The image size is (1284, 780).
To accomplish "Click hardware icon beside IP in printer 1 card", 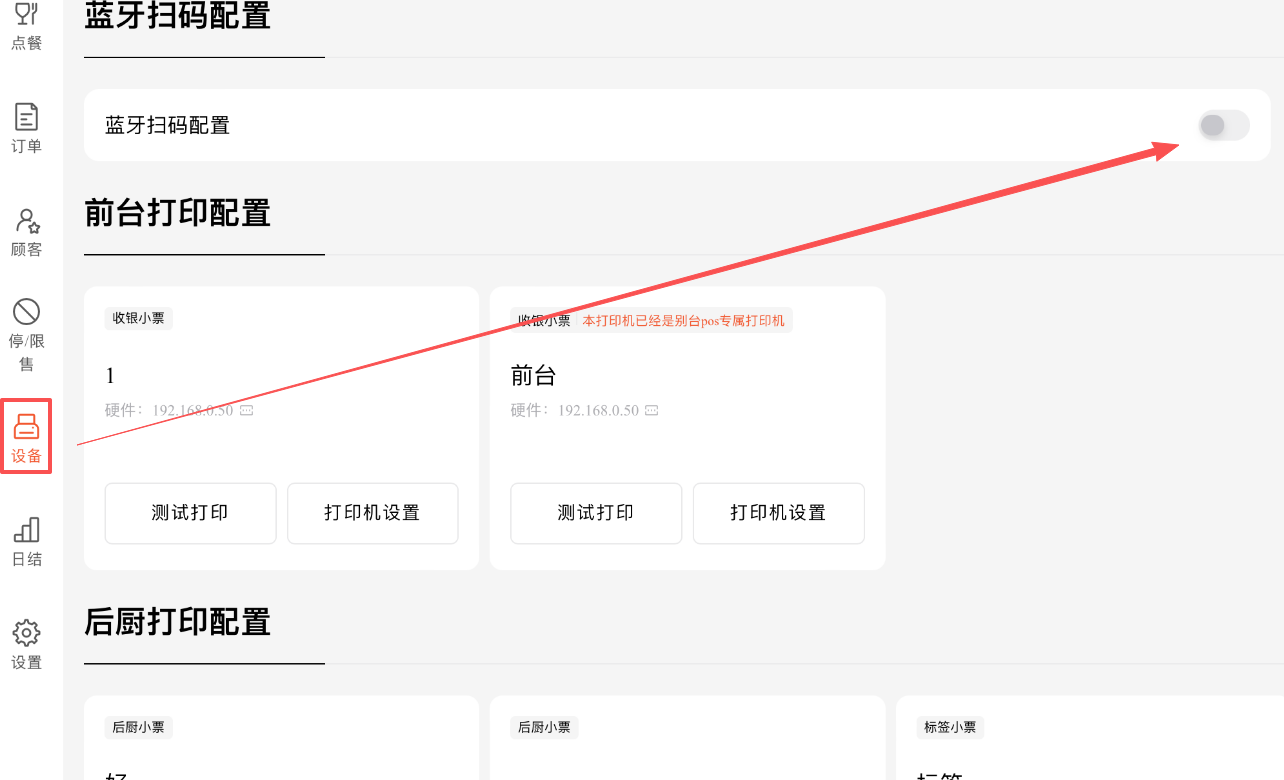I will coord(246,411).
